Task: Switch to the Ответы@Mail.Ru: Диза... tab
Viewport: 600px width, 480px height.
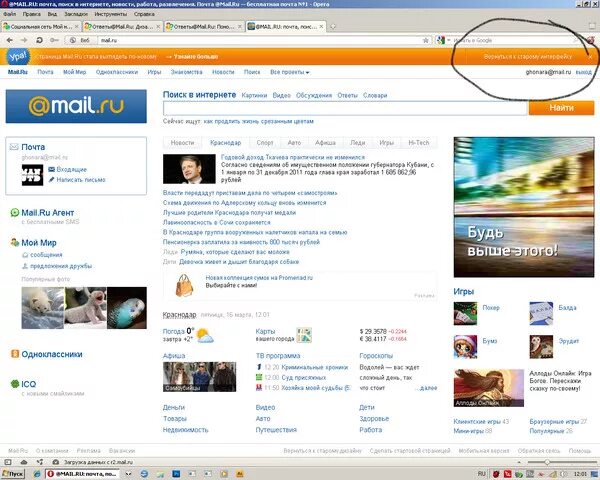Action: [x=122, y=26]
